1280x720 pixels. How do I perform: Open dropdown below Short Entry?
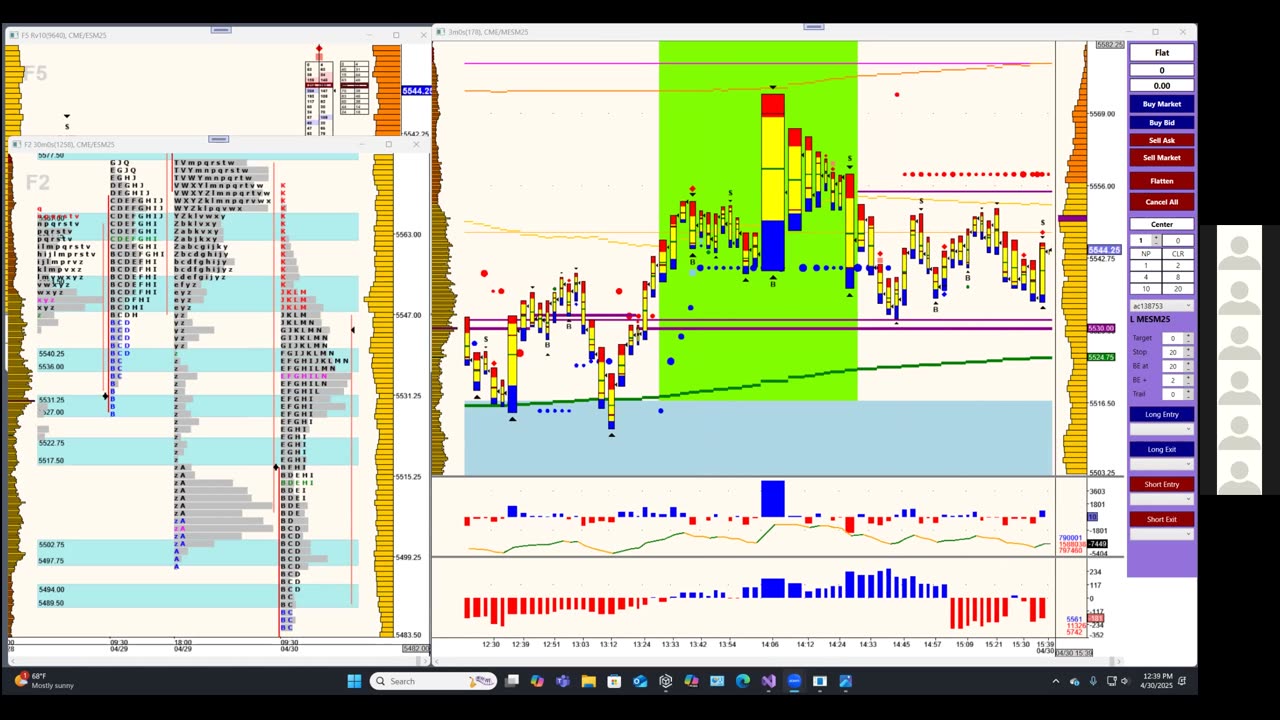(x=1161, y=499)
